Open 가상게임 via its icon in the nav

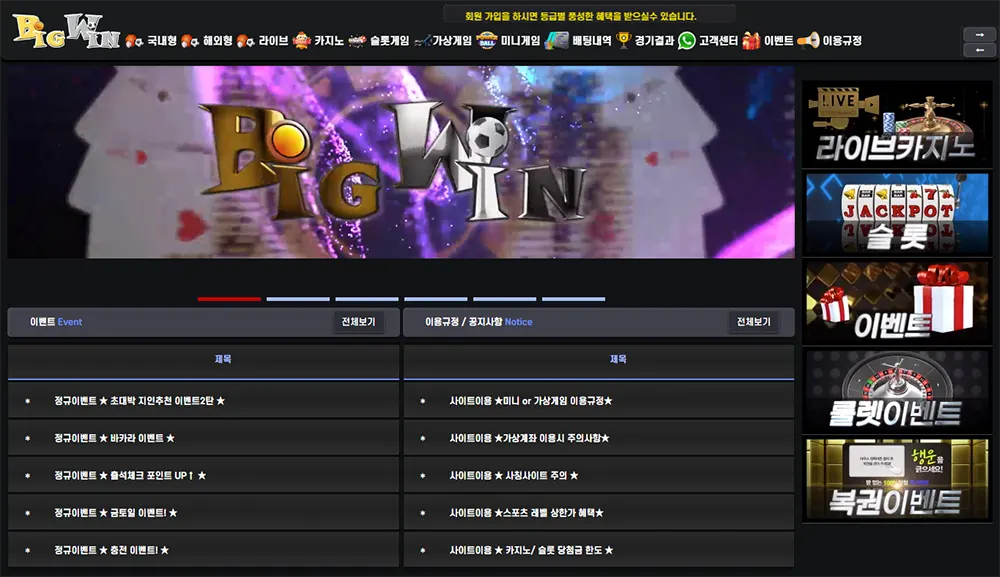coord(422,41)
